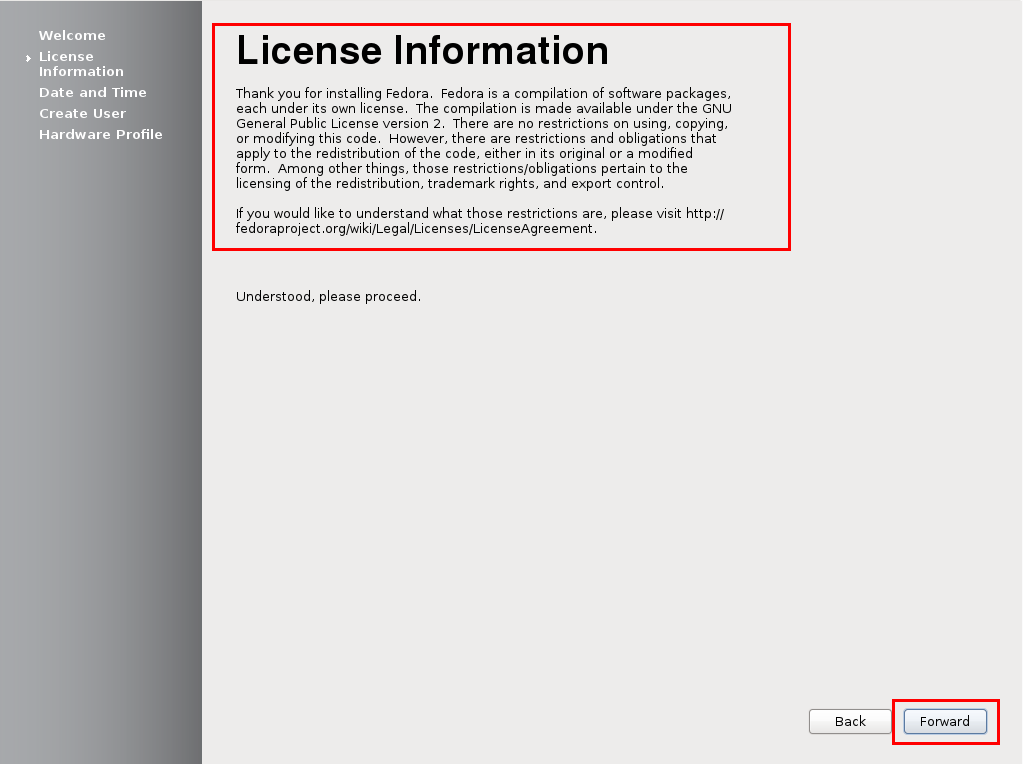Go back with the Back button
Screen dimensions: 1023x764
(x=849, y=721)
